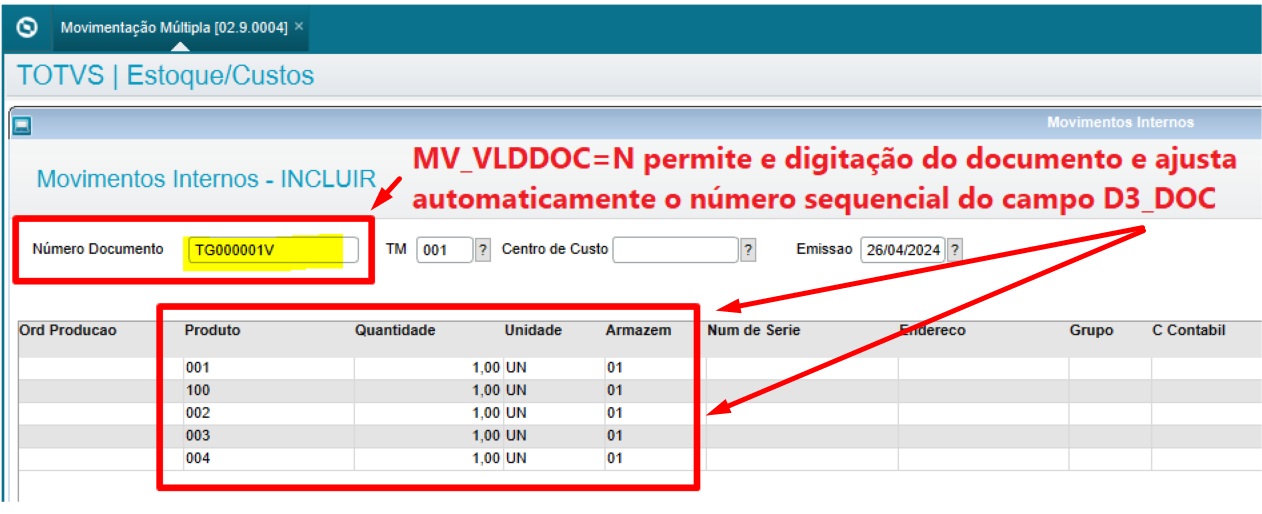Click the TM field with 001
The height and width of the screenshot is (514, 1262).
click(444, 250)
